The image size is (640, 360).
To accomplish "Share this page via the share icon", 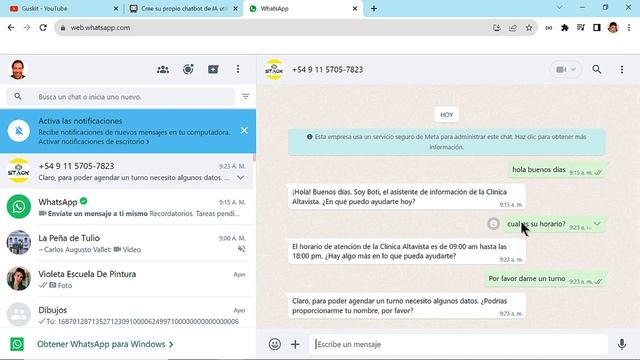I will pyautogui.click(x=513, y=27).
